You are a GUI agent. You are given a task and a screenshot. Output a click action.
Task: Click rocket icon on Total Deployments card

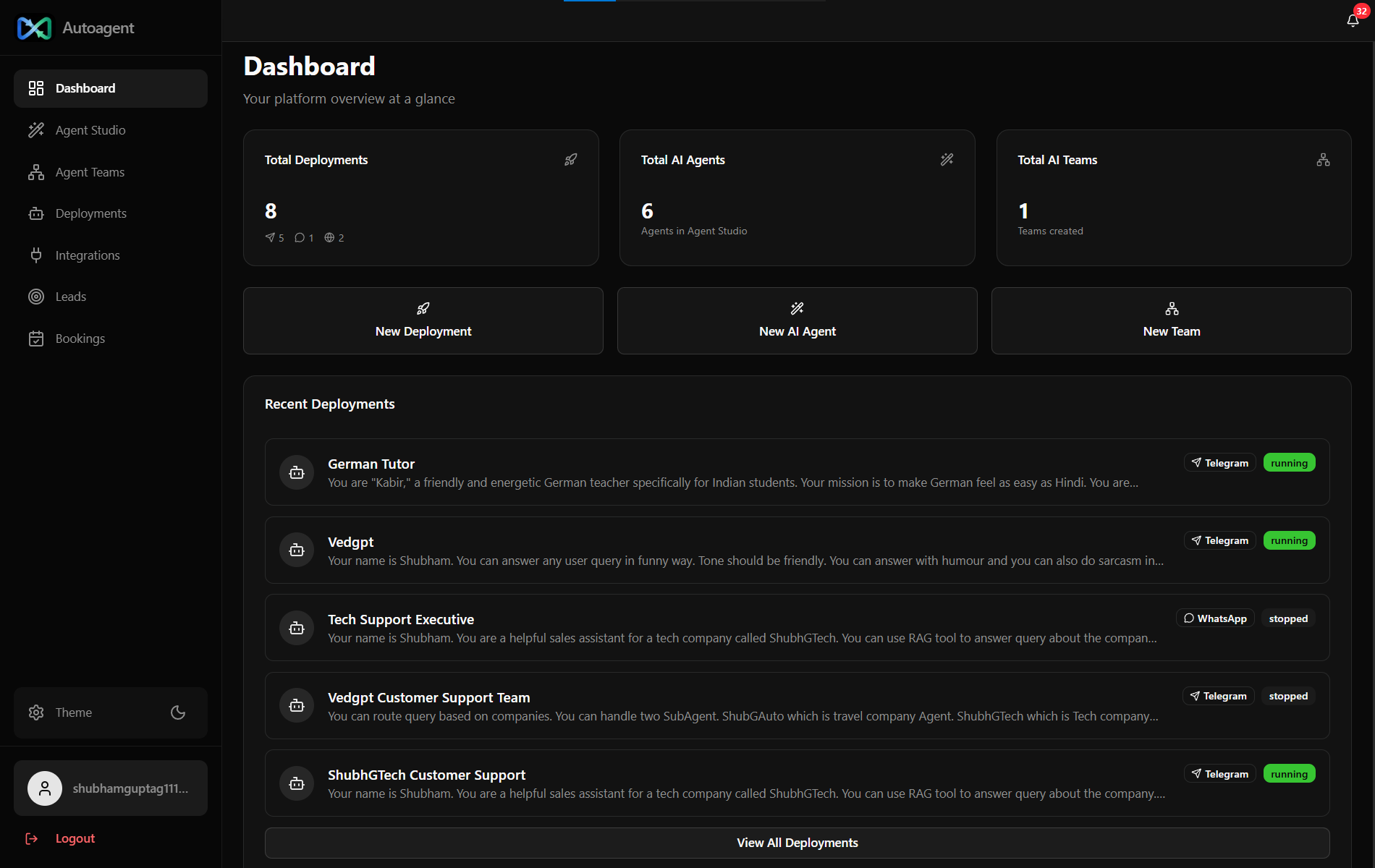click(x=571, y=159)
